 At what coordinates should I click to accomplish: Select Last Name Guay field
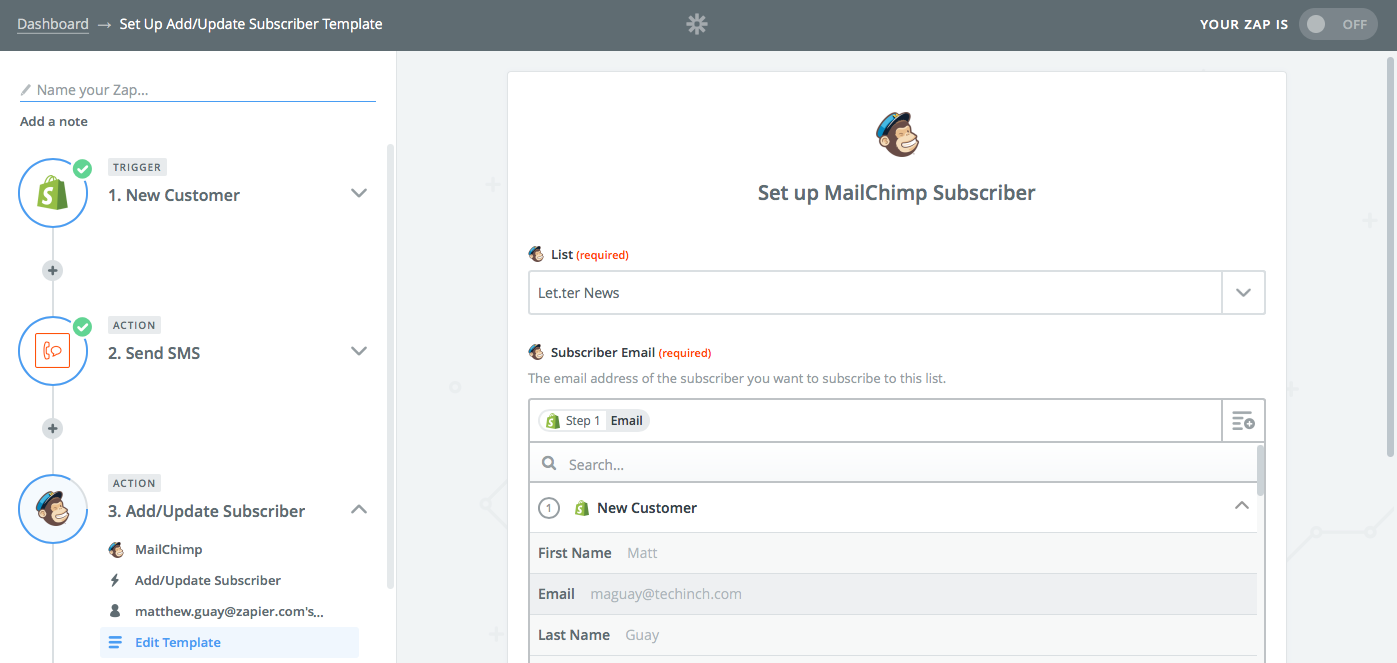click(893, 635)
